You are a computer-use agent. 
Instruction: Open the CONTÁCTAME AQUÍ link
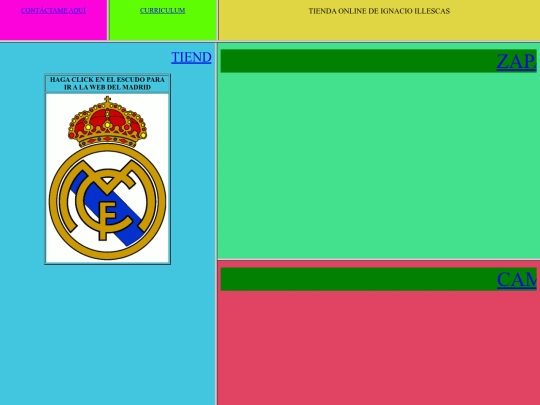53,11
